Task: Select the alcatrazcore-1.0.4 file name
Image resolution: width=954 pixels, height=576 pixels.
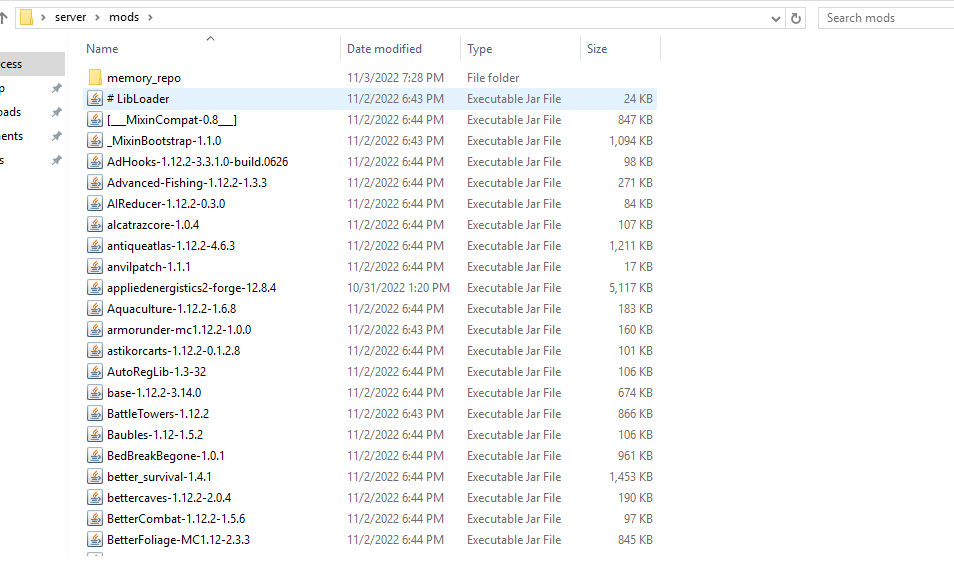Action: click(x=153, y=224)
